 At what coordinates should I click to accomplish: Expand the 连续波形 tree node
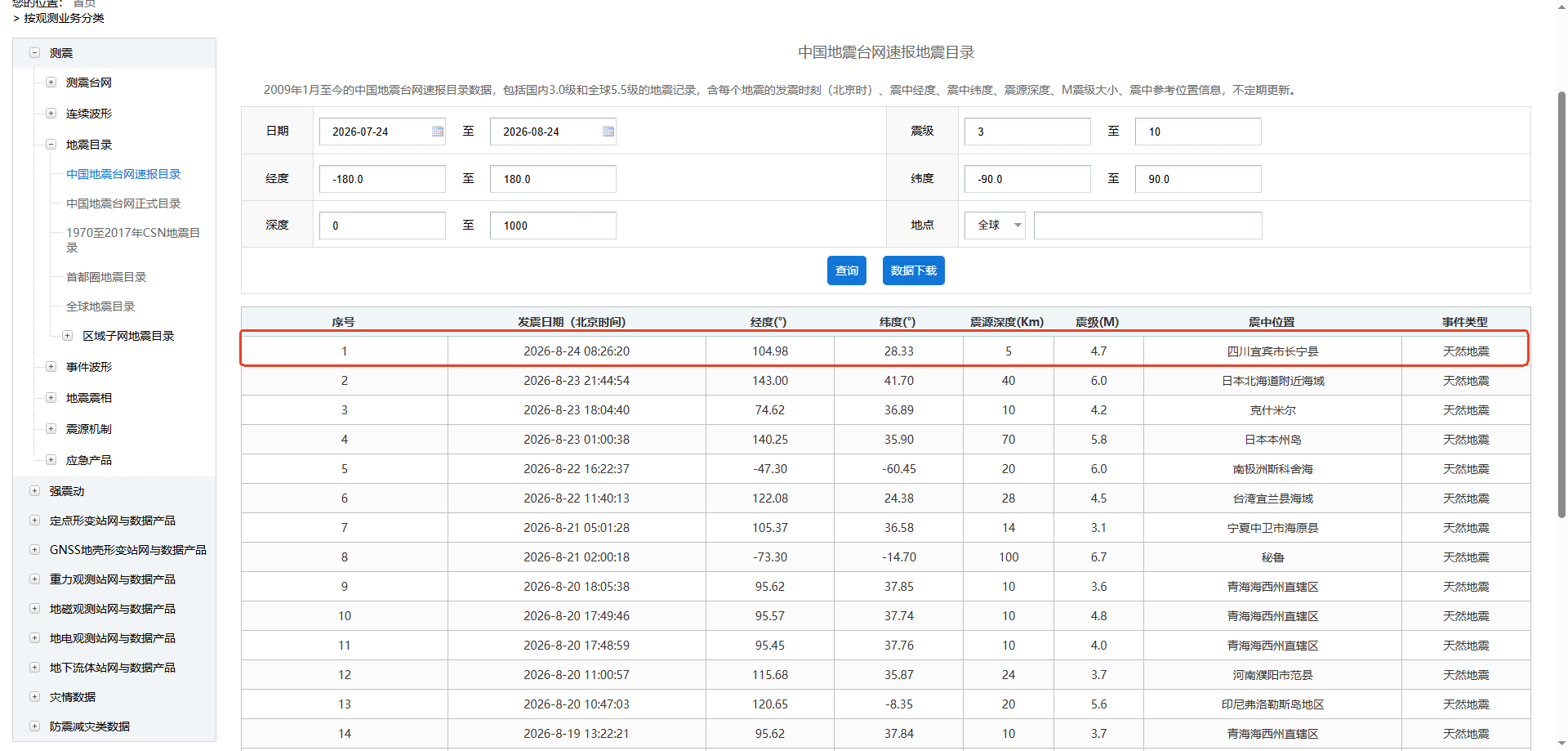(51, 114)
